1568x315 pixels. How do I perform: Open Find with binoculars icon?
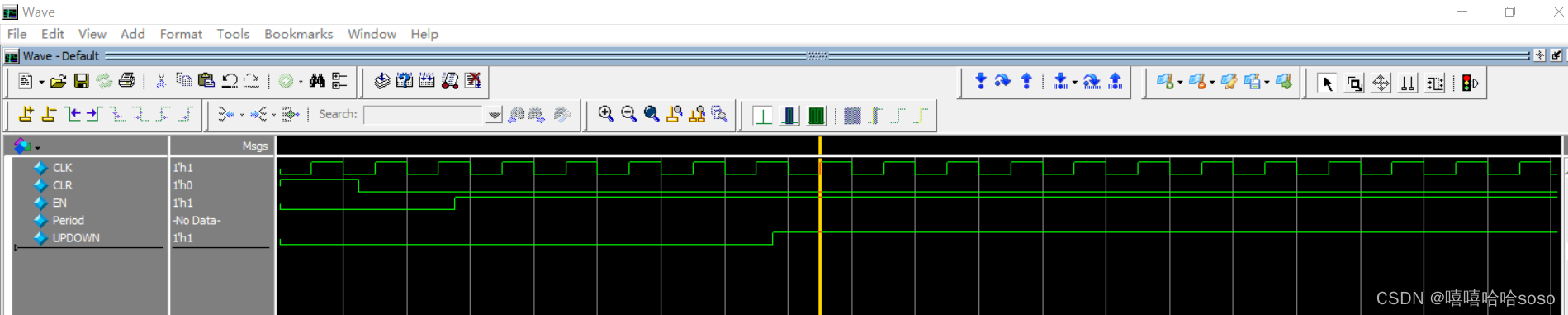(317, 81)
